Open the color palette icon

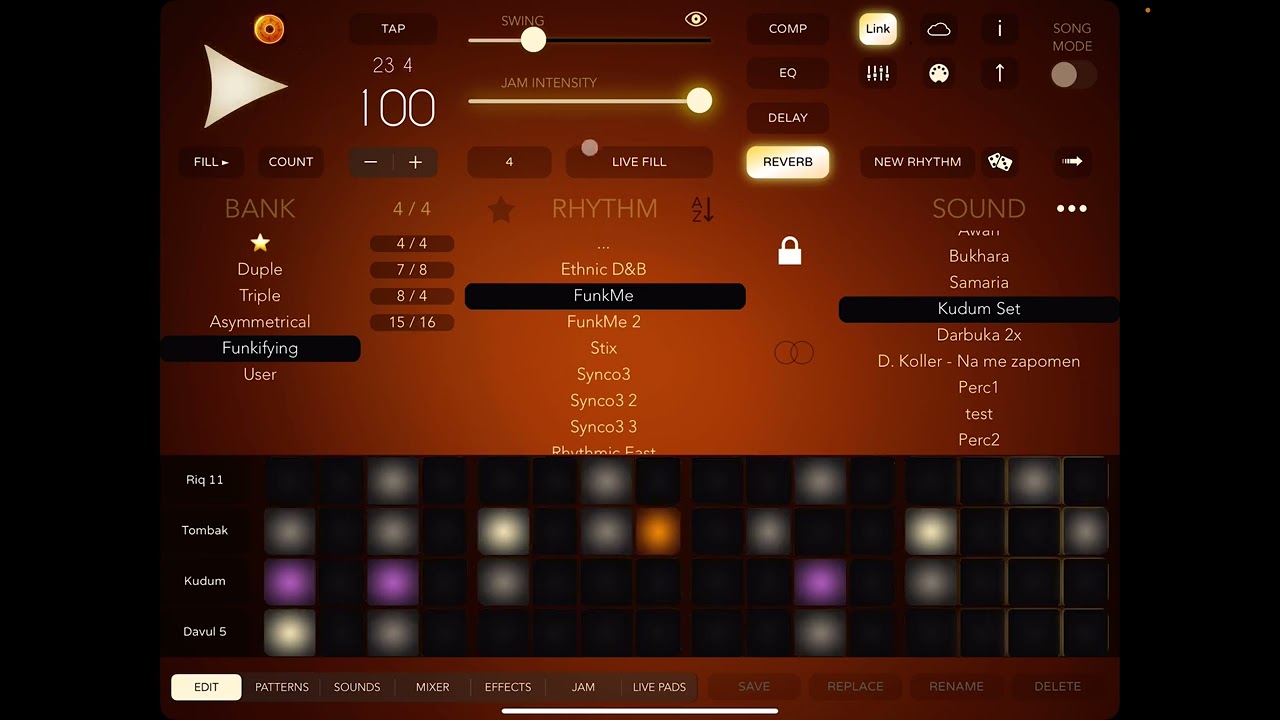(x=939, y=74)
